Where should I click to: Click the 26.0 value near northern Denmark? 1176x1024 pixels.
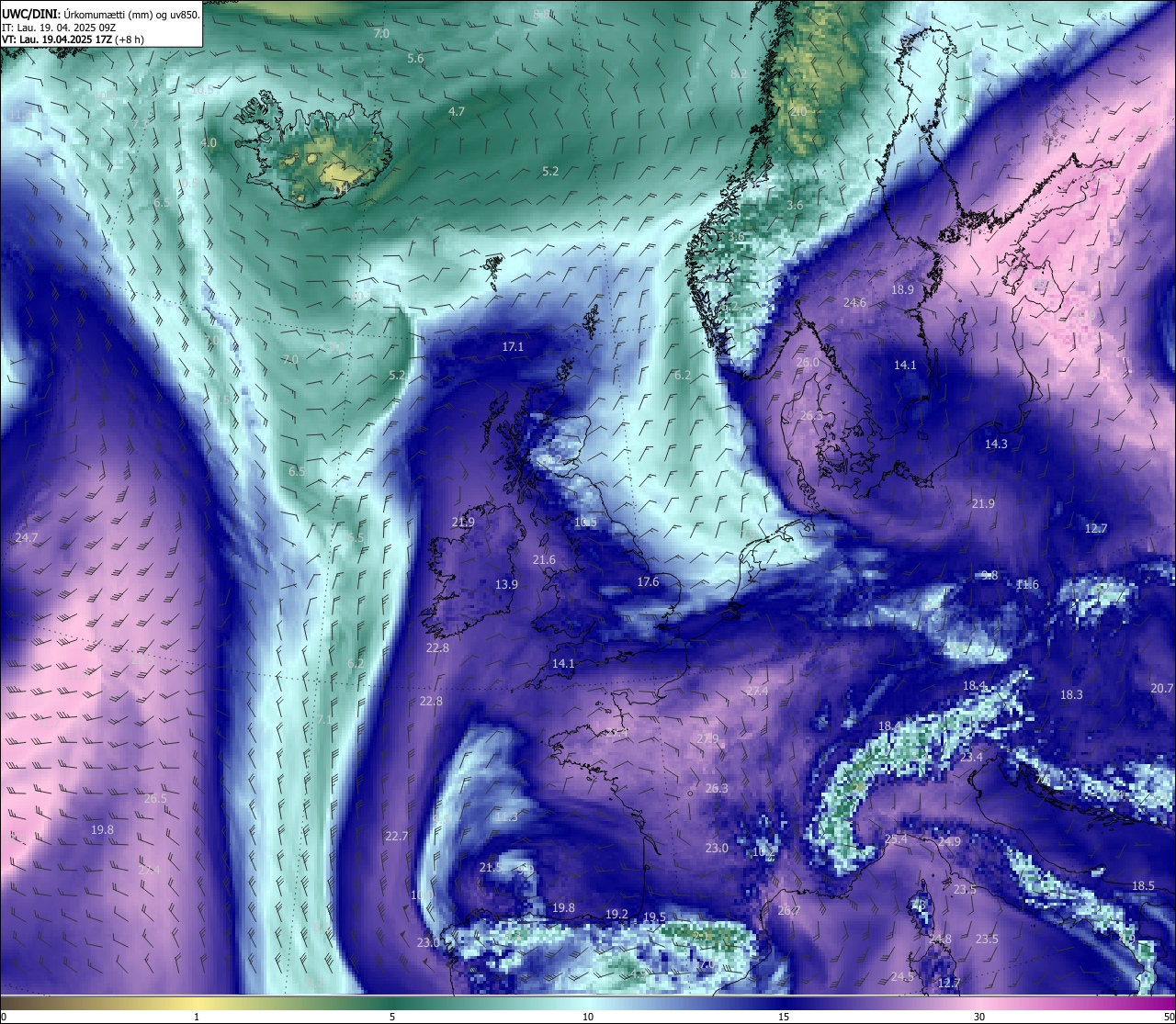click(x=808, y=362)
